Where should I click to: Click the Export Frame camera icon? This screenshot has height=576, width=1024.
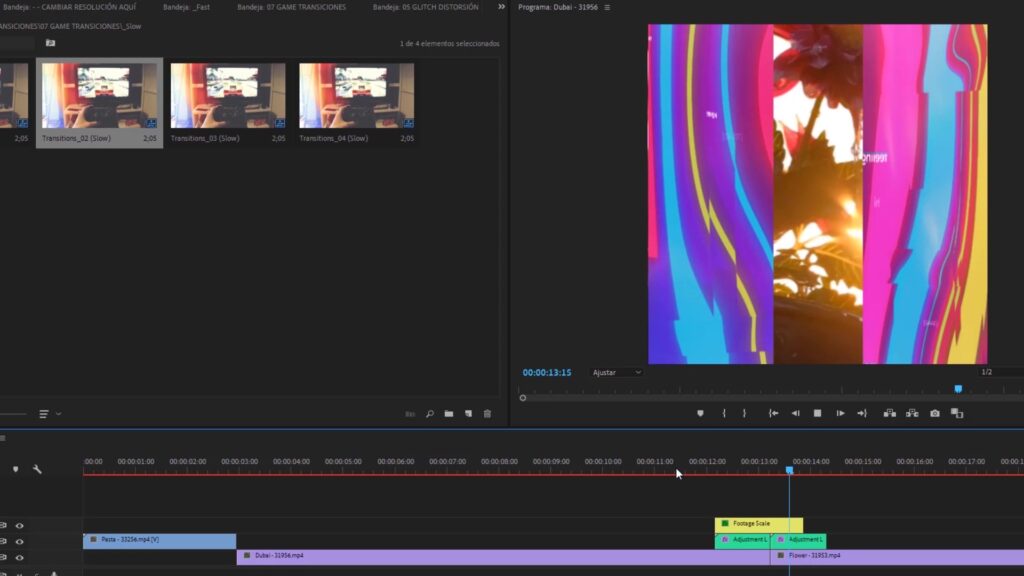(935, 413)
